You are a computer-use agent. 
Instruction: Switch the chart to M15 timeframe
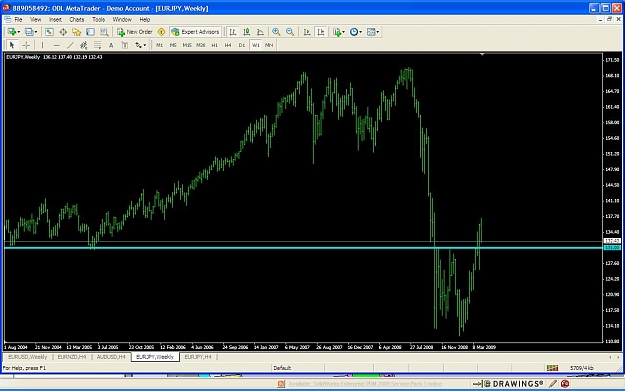tap(187, 45)
